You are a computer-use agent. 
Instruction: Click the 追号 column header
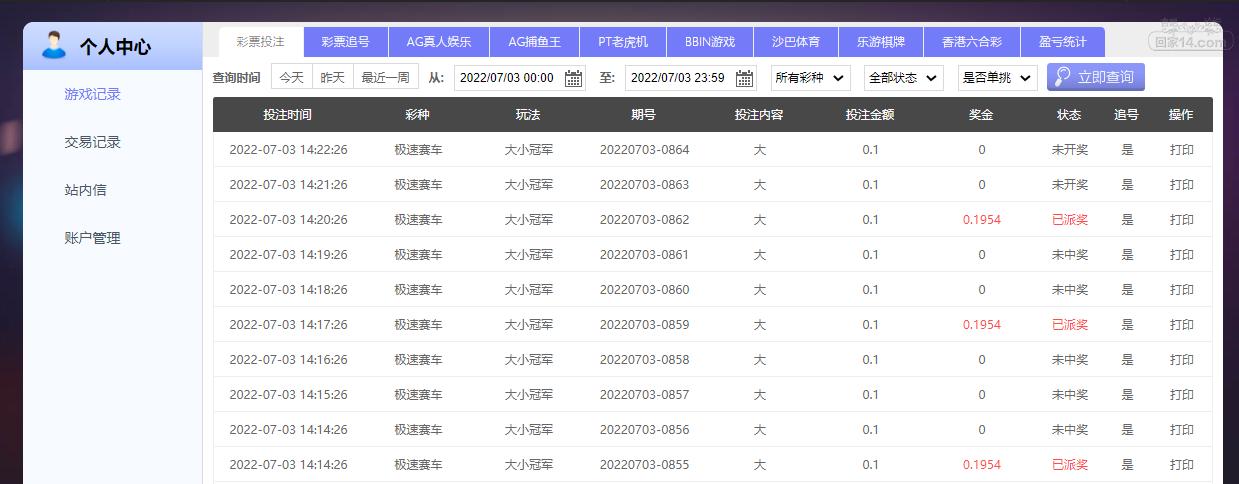[x=1127, y=115]
